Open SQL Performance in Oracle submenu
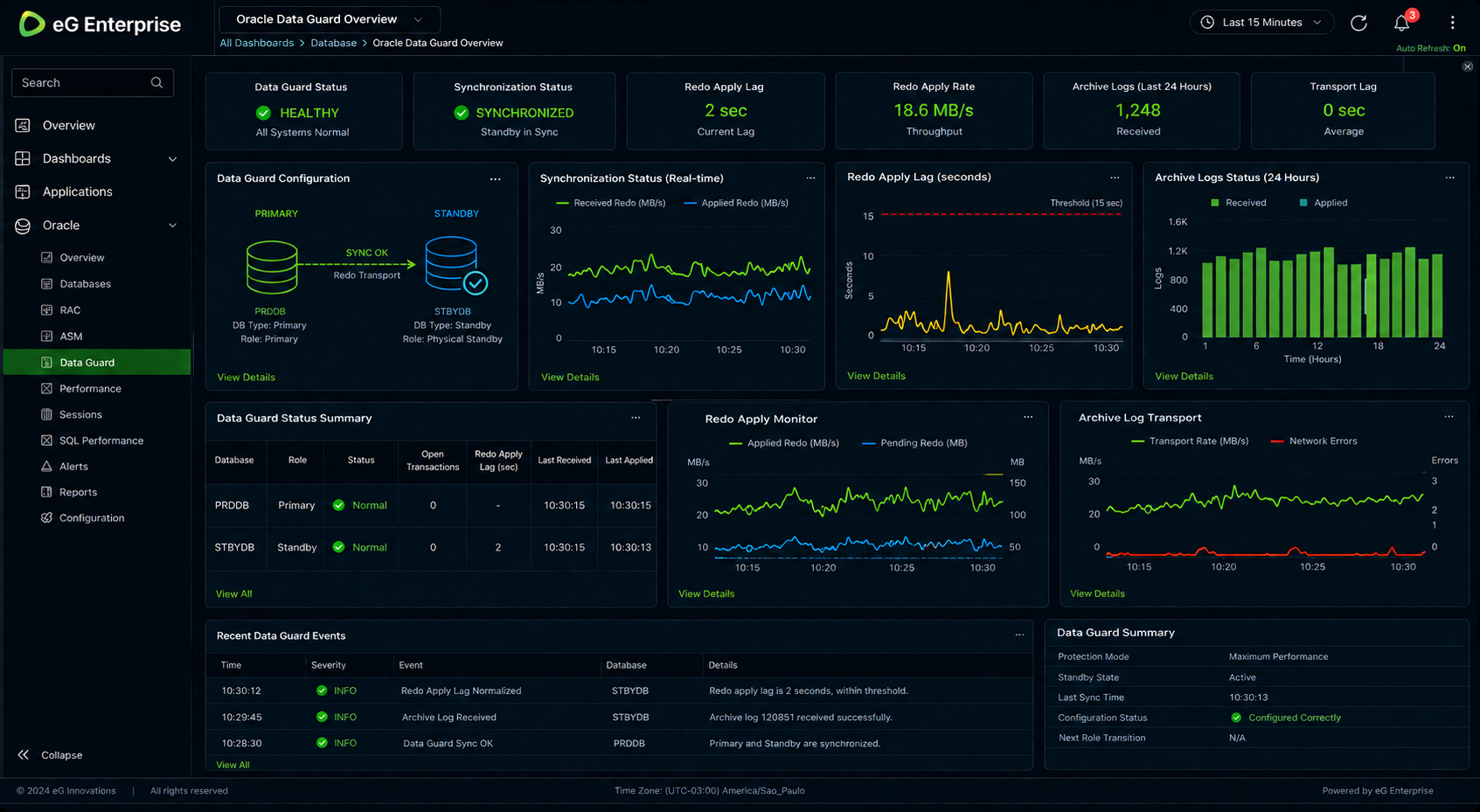The height and width of the screenshot is (812, 1480). pyautogui.click(x=101, y=441)
